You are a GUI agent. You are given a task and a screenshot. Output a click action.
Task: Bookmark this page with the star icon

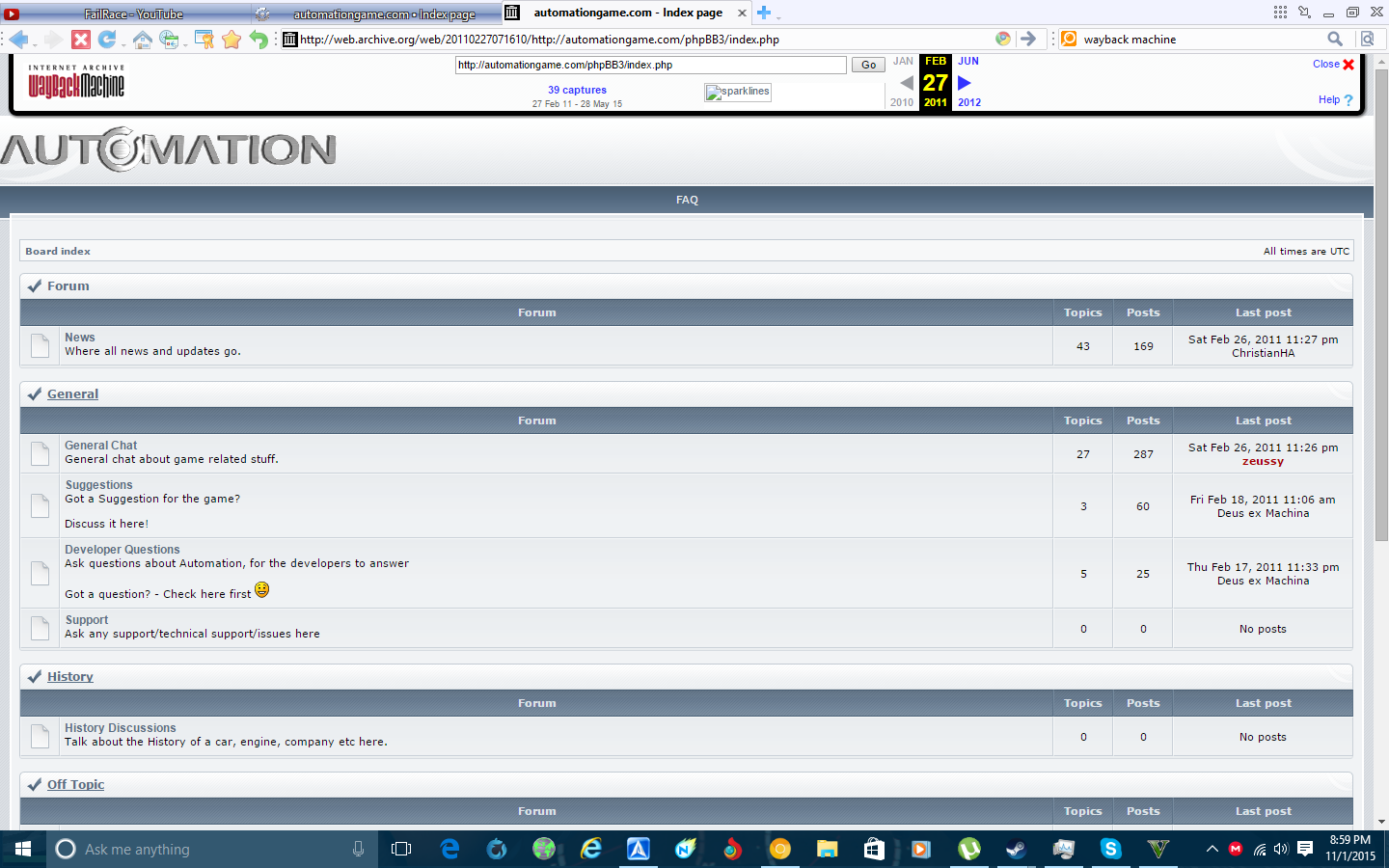(231, 40)
